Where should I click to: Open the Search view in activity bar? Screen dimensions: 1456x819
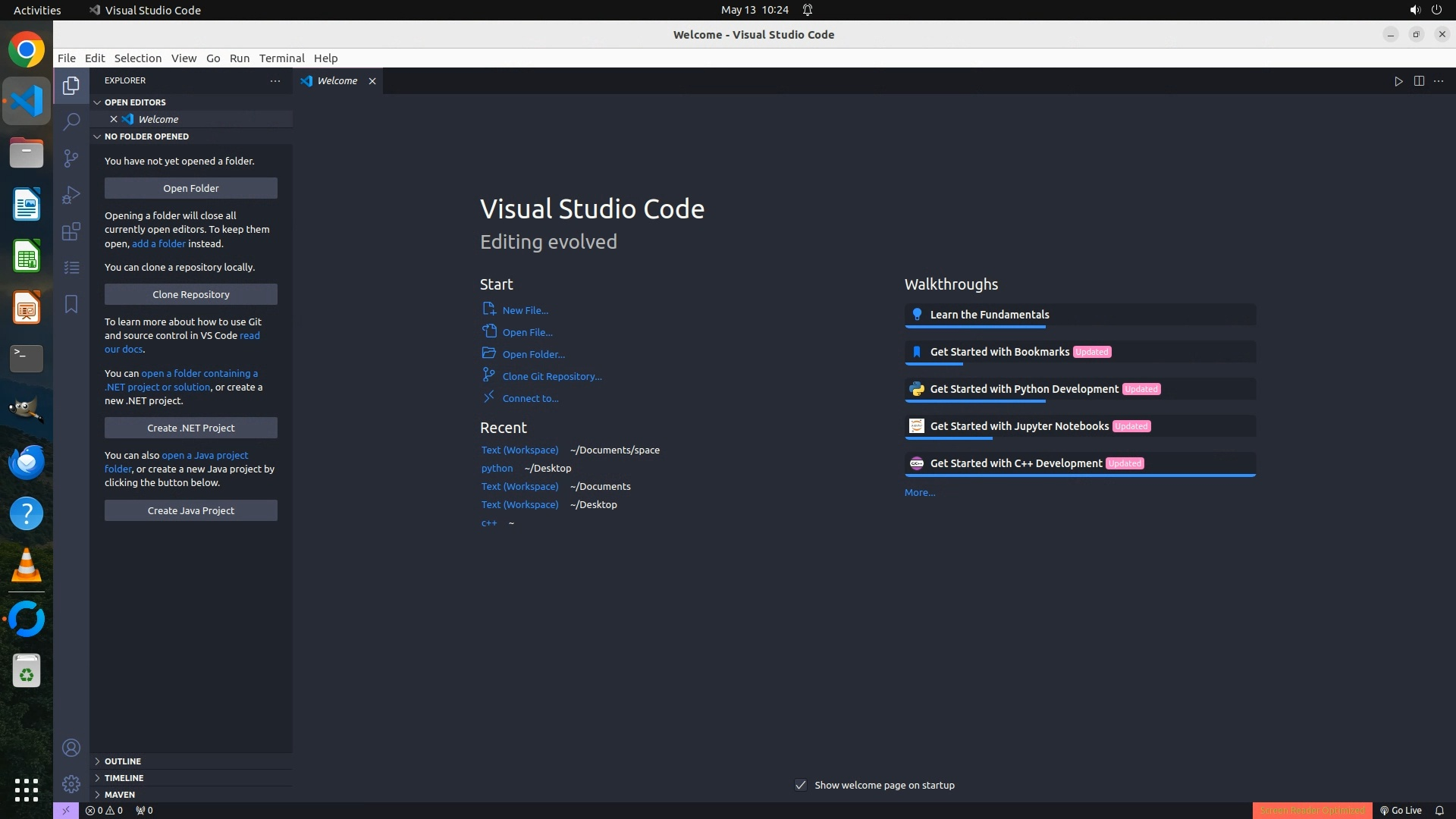tap(71, 121)
